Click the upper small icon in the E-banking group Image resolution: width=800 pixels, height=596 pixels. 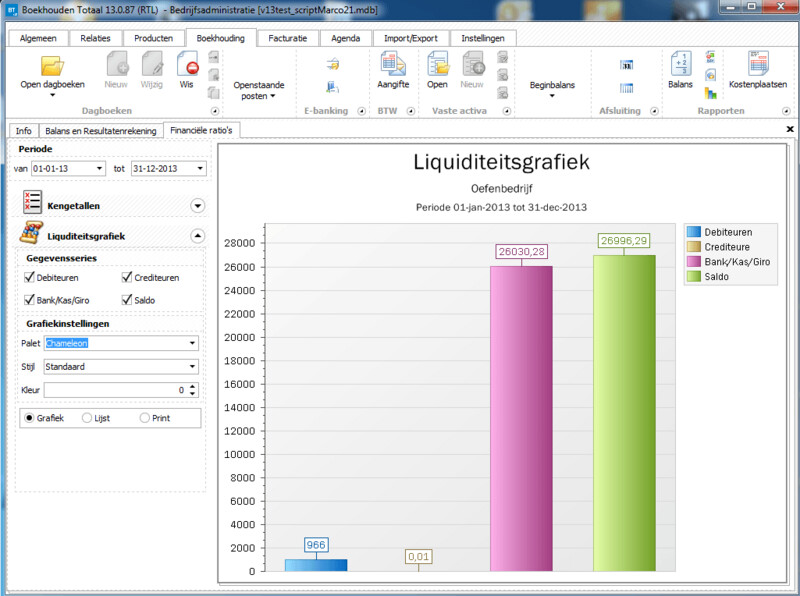click(x=333, y=65)
